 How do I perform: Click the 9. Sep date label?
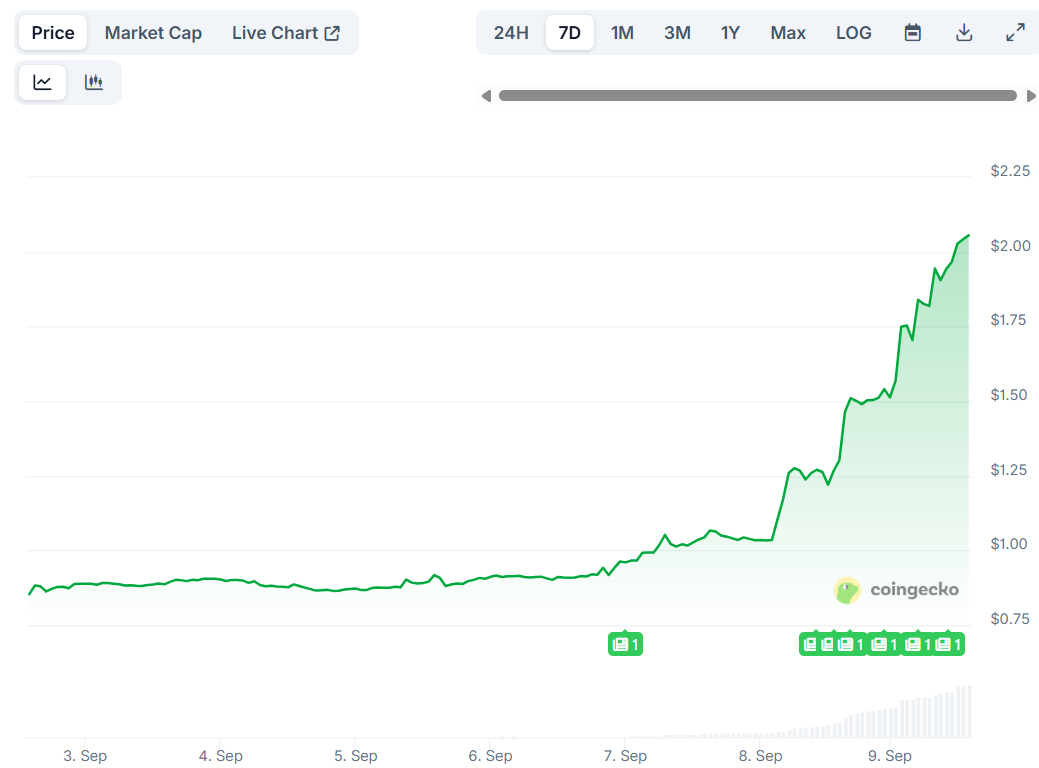click(x=890, y=756)
